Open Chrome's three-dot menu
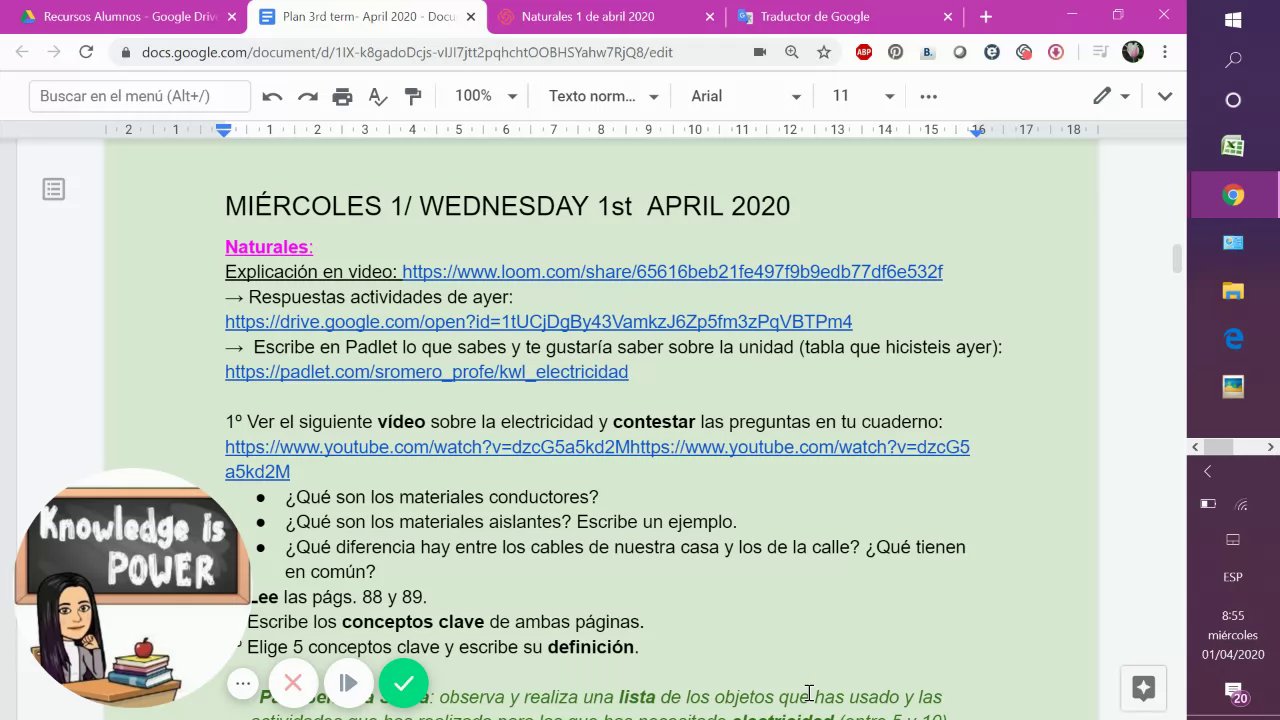Screen dimensions: 1280x720 (x=1165, y=52)
